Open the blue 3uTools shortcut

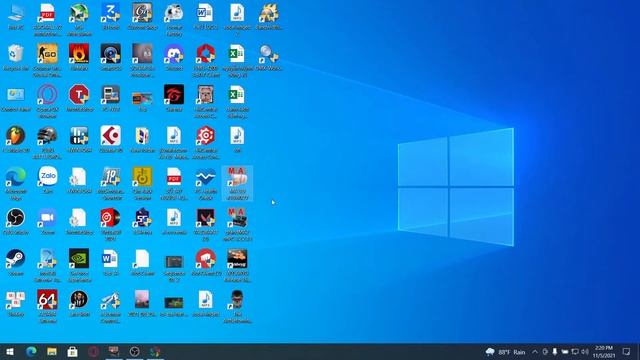(x=111, y=17)
